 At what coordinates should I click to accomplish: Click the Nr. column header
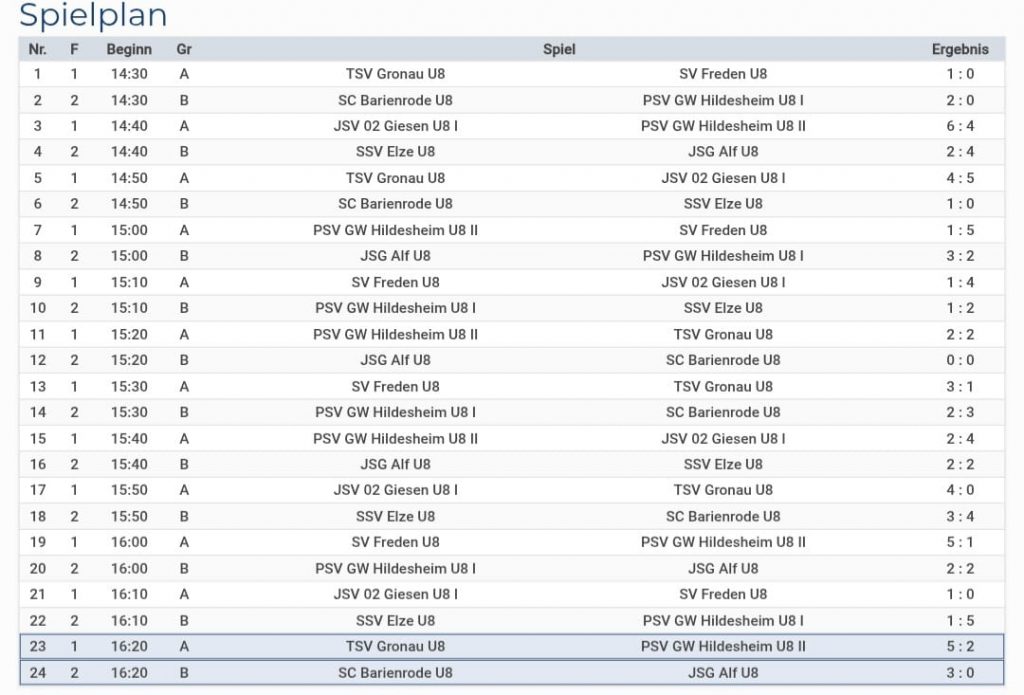coord(38,49)
